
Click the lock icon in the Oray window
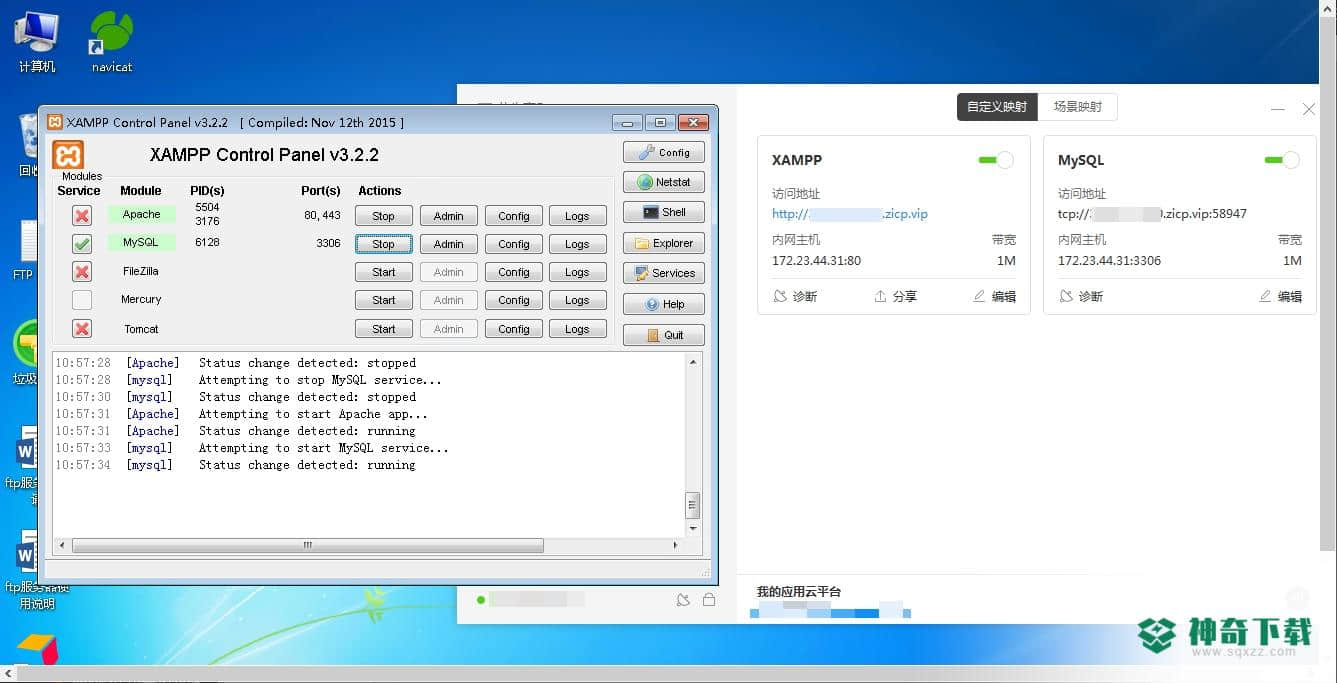click(x=709, y=600)
